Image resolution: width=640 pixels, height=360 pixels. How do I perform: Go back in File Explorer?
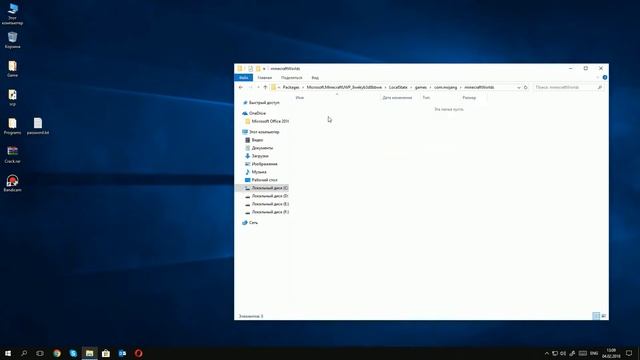coord(241,87)
